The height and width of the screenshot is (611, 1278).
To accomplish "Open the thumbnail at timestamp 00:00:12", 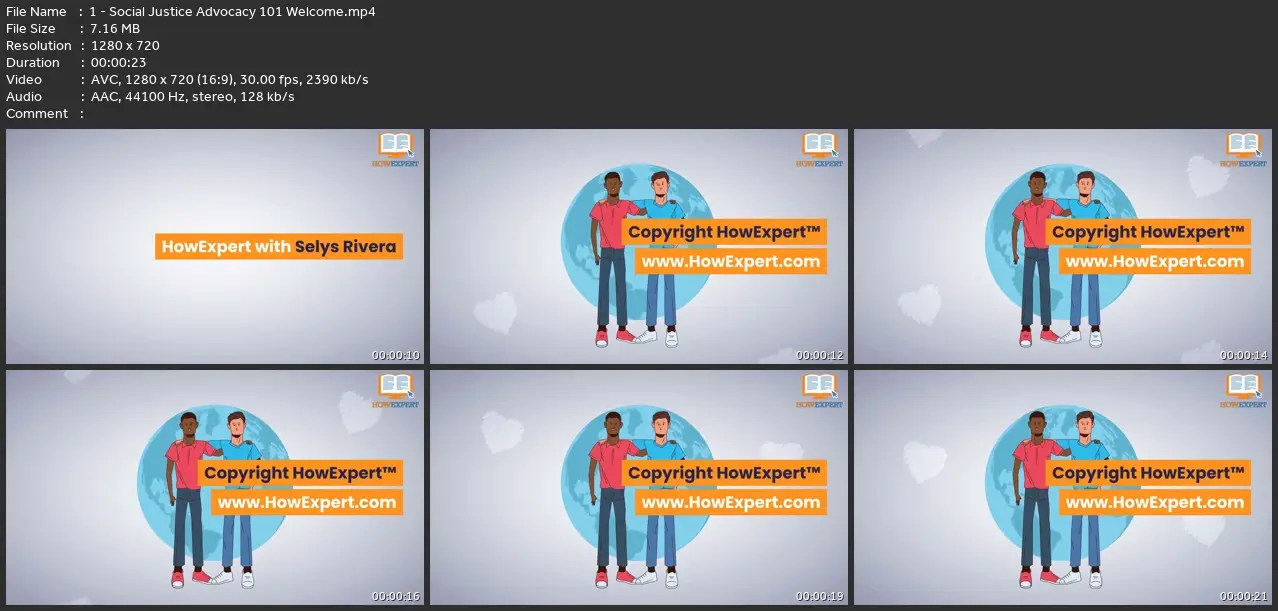I will 639,246.
